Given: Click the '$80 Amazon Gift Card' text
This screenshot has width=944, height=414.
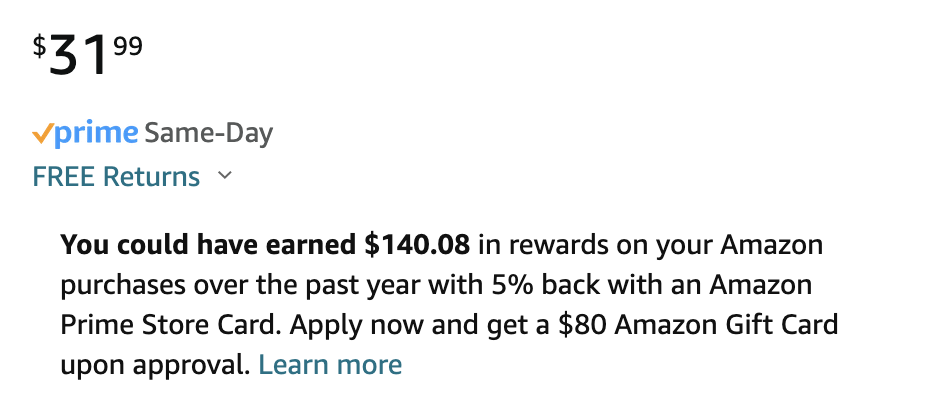Looking at the screenshot, I should coord(698,325).
